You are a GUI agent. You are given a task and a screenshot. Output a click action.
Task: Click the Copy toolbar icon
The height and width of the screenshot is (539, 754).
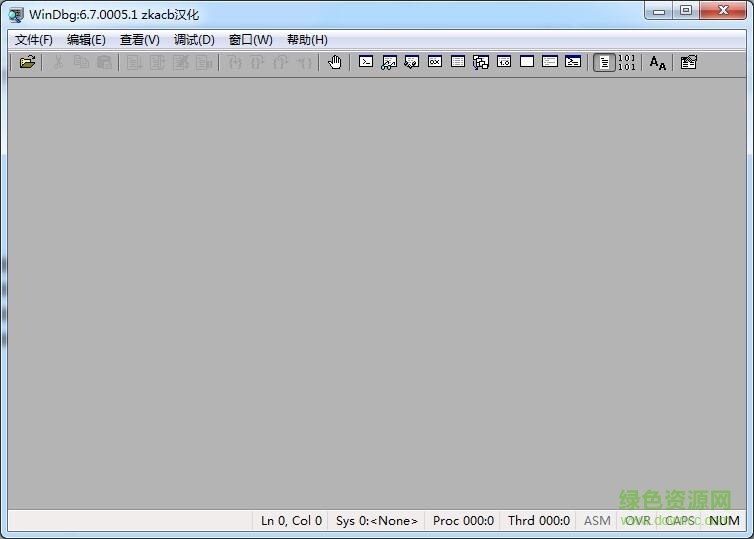tap(81, 62)
